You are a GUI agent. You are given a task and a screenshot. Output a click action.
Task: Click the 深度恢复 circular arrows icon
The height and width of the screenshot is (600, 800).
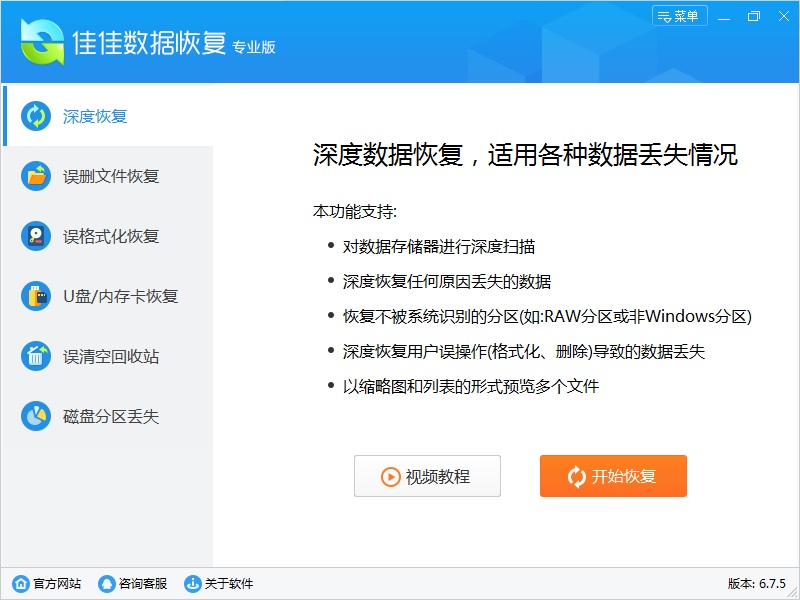tap(36, 116)
